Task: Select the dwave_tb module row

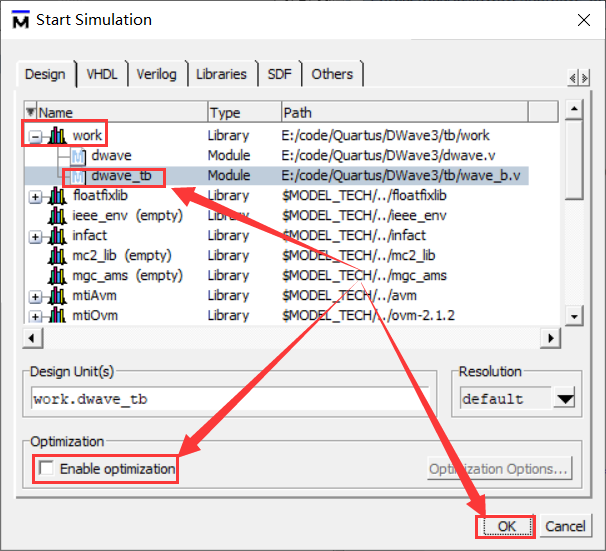Action: pos(276,176)
